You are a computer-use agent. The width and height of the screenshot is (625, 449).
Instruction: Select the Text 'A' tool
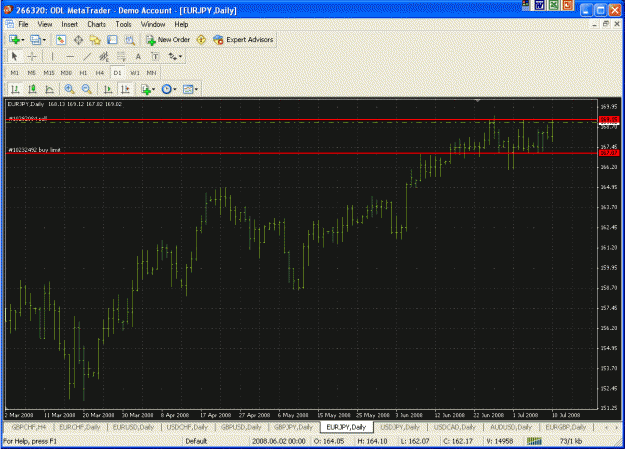[138, 56]
